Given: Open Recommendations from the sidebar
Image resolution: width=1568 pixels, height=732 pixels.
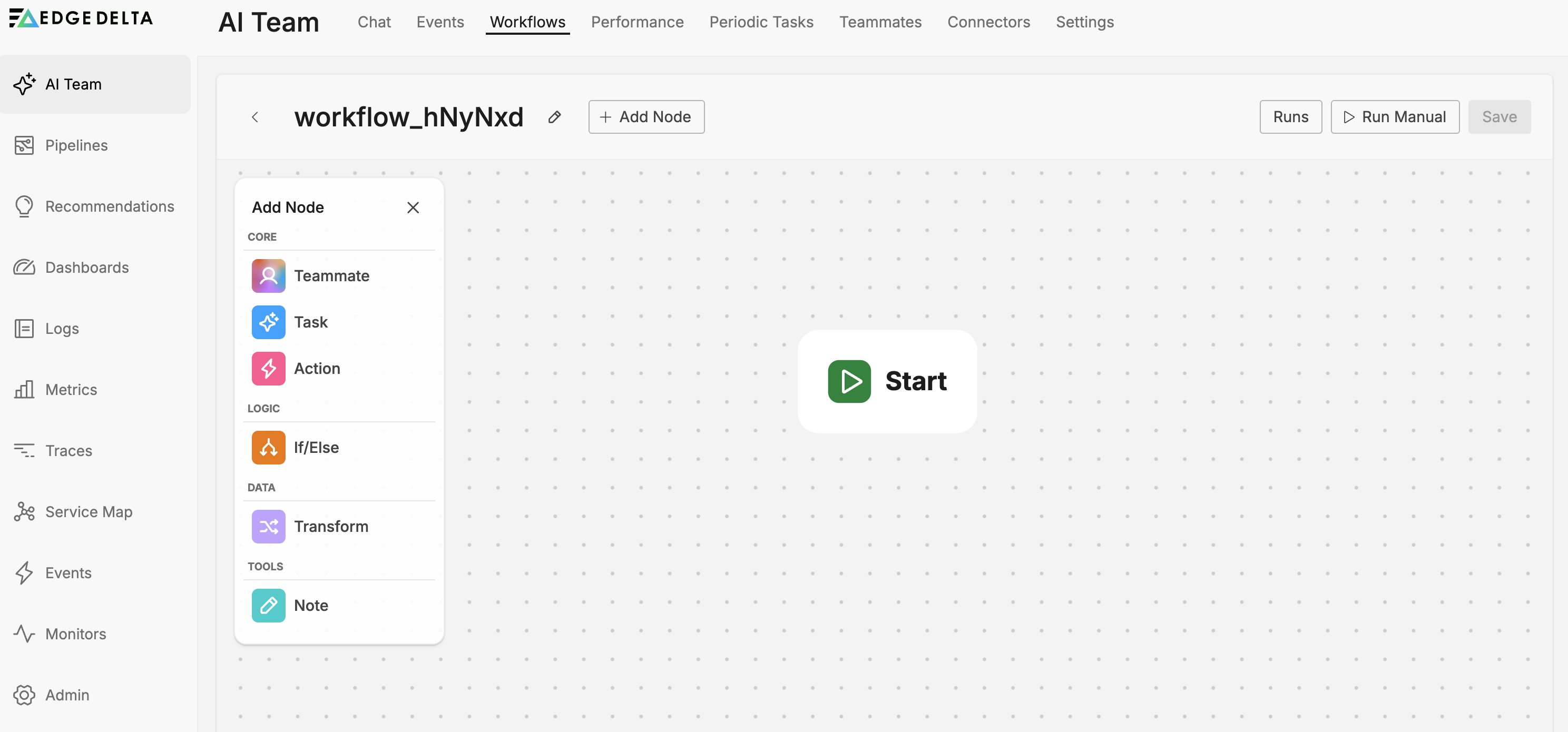Looking at the screenshot, I should 110,206.
